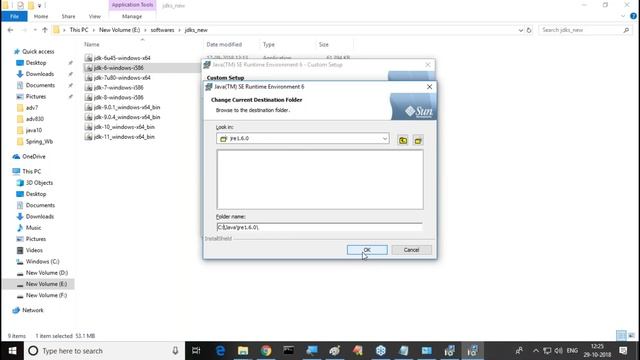
Task: Open the Explorer help icon
Action: (633, 16)
